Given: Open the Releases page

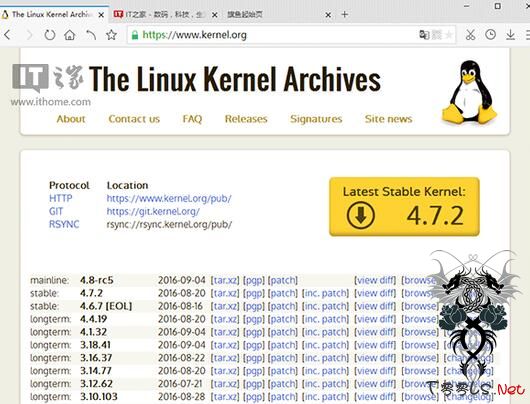Looking at the screenshot, I should point(246,119).
